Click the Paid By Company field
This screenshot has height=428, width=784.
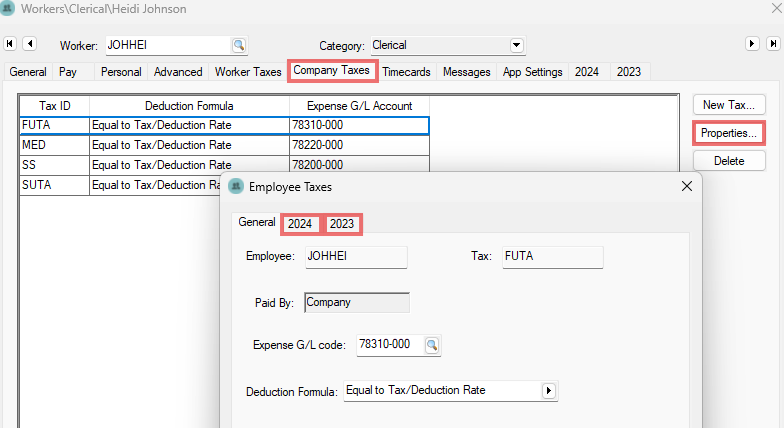click(x=356, y=302)
